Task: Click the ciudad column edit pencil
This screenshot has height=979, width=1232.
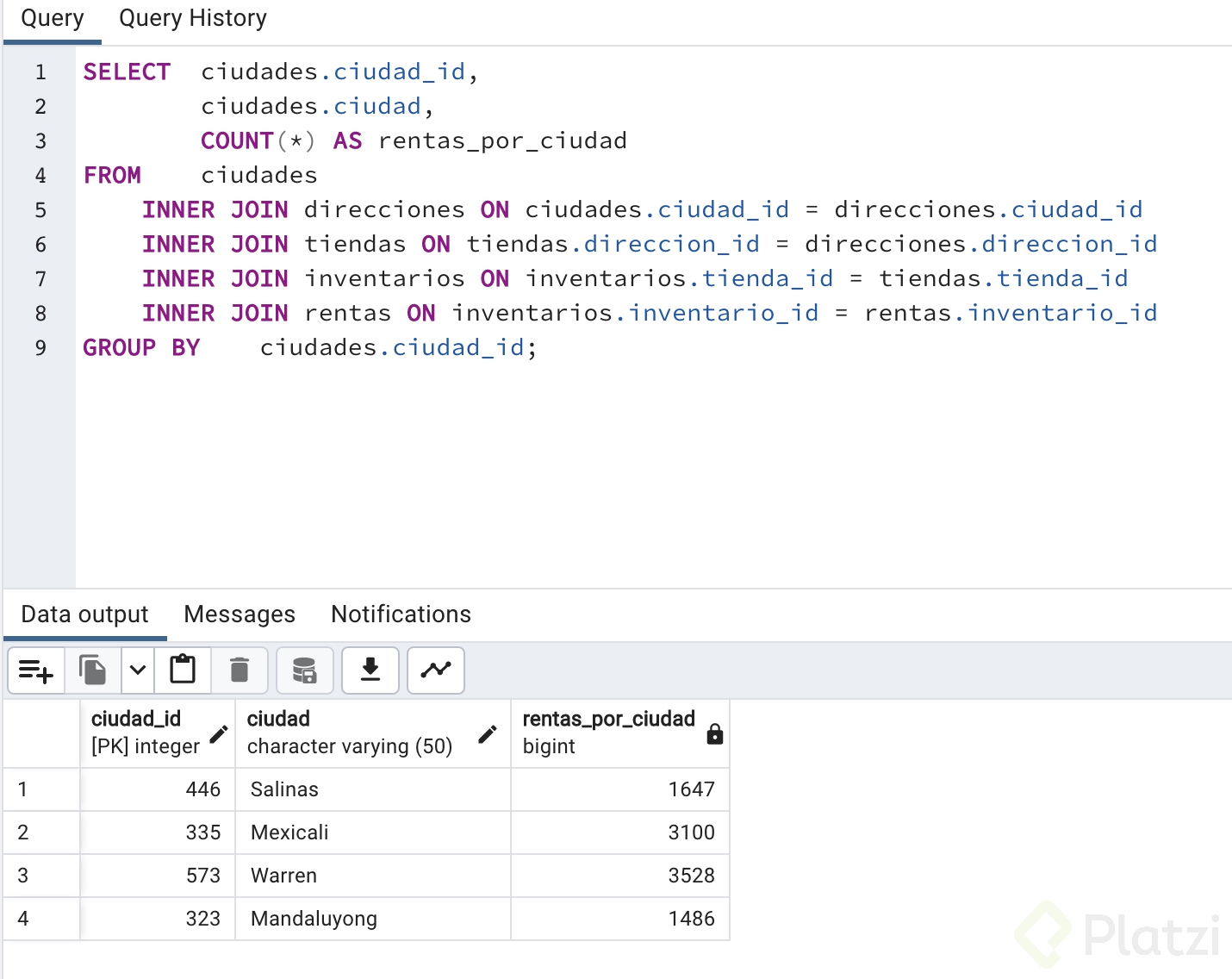Action: pyautogui.click(x=488, y=734)
